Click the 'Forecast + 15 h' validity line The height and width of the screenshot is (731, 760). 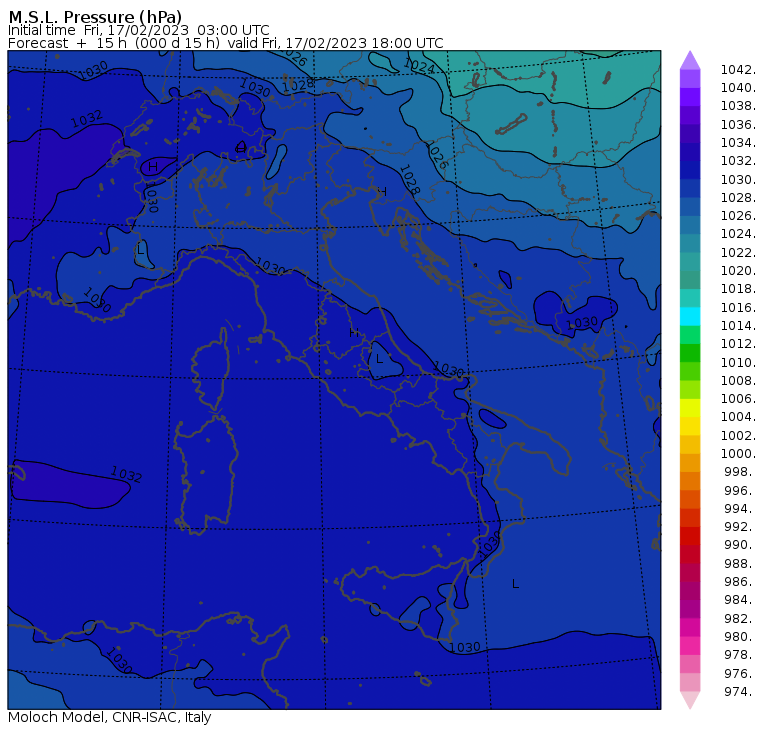(x=225, y=43)
